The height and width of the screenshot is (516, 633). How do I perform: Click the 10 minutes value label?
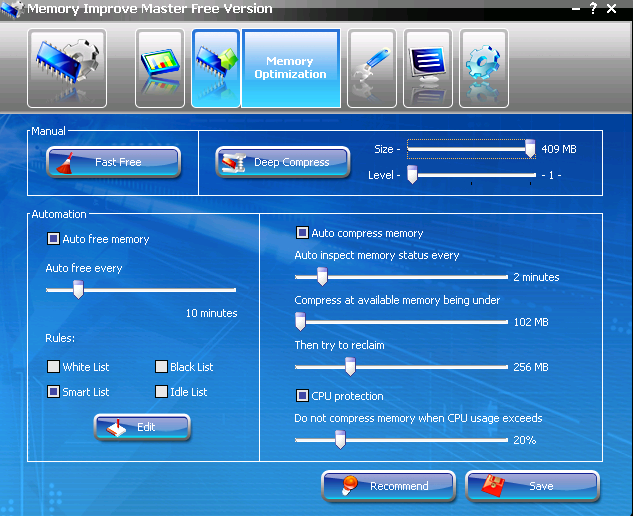click(x=212, y=313)
